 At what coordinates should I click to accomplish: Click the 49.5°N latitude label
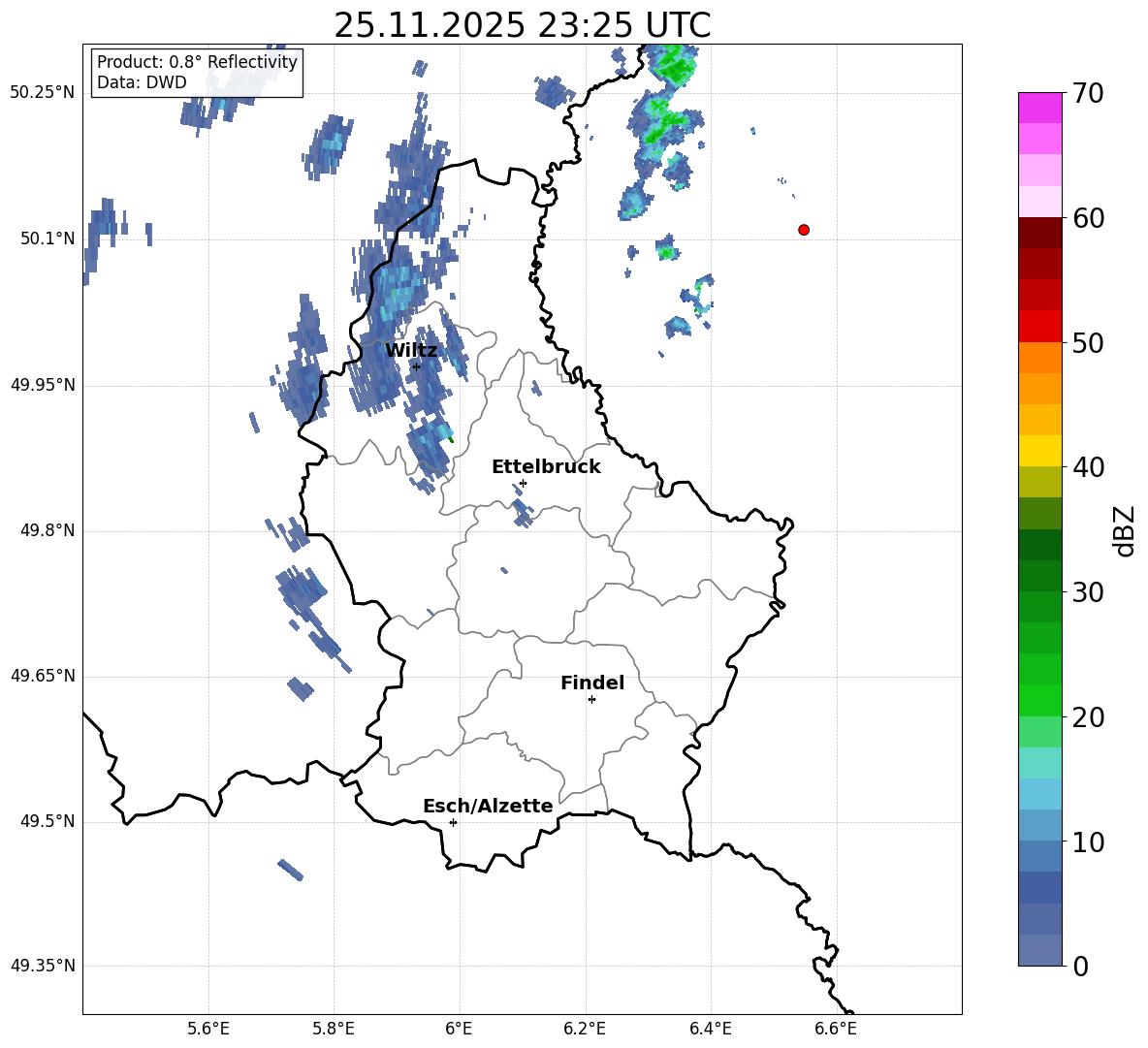[48, 821]
